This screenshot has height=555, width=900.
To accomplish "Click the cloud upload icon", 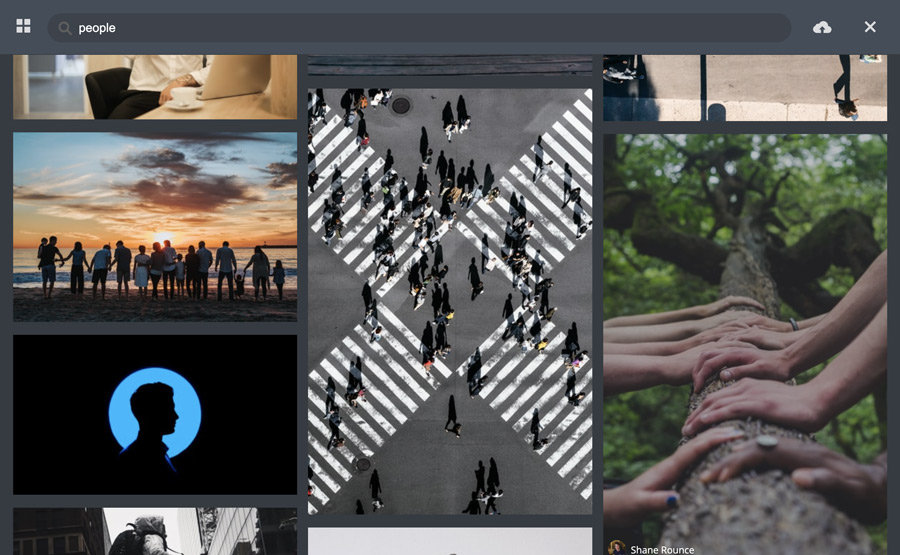I will click(x=822, y=27).
